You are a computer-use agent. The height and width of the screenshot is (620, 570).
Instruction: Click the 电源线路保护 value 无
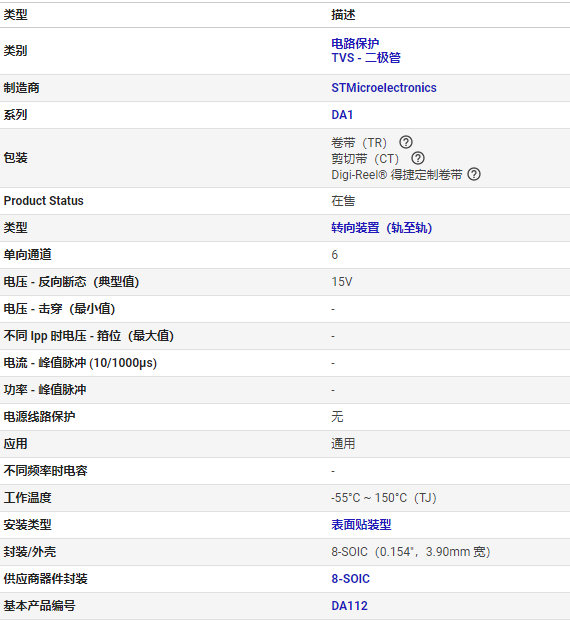tap(337, 417)
